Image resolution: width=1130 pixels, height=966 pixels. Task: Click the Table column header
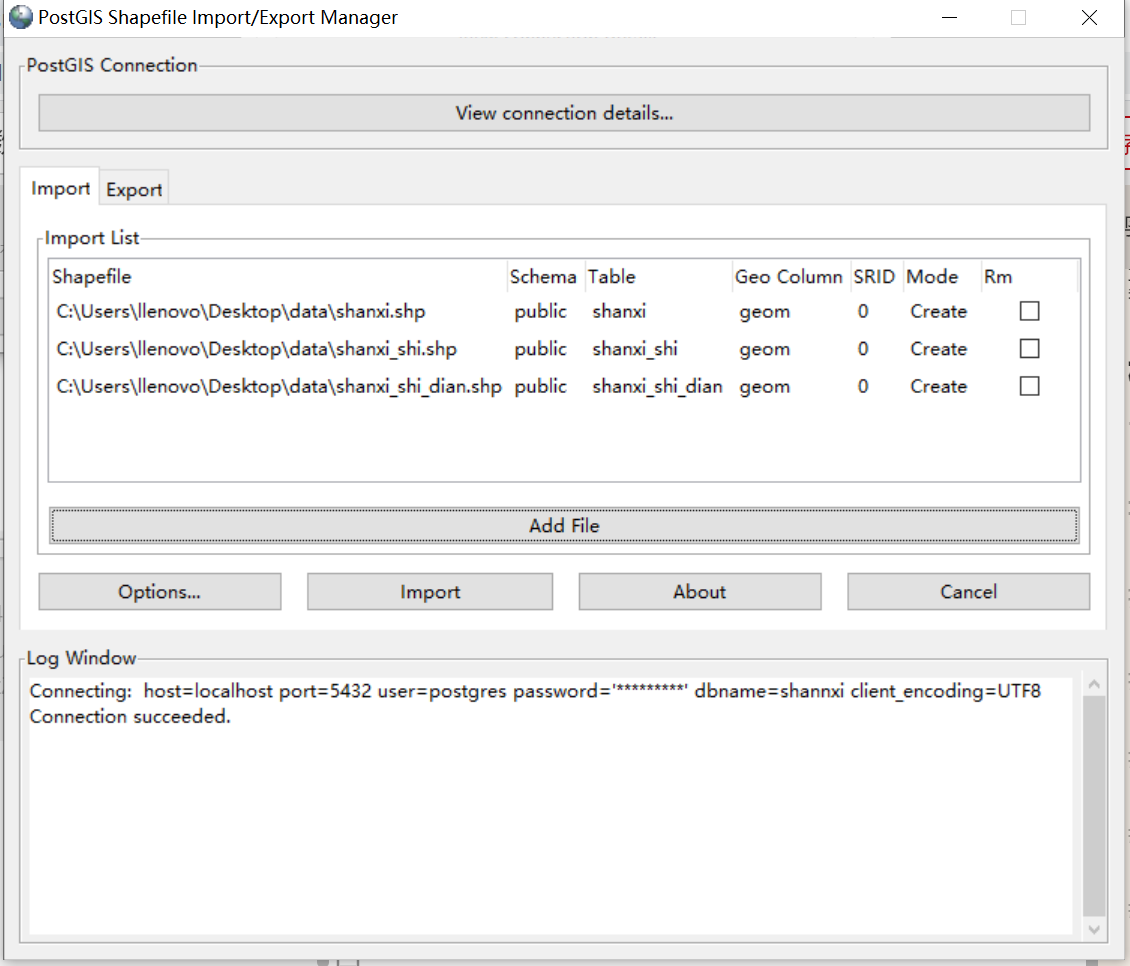click(658, 277)
